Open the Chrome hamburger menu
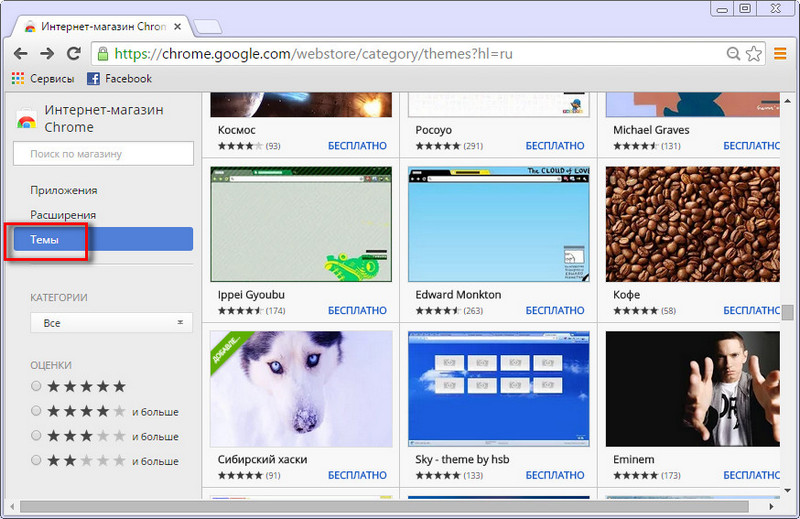Screen dimensions: 800x519 (780, 54)
